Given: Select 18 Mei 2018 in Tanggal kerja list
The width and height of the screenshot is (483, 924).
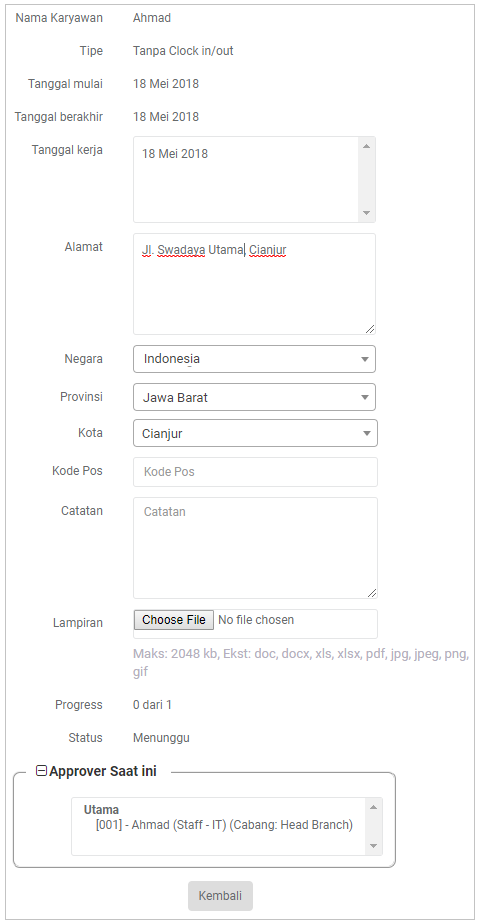Looking at the screenshot, I should tap(175, 154).
